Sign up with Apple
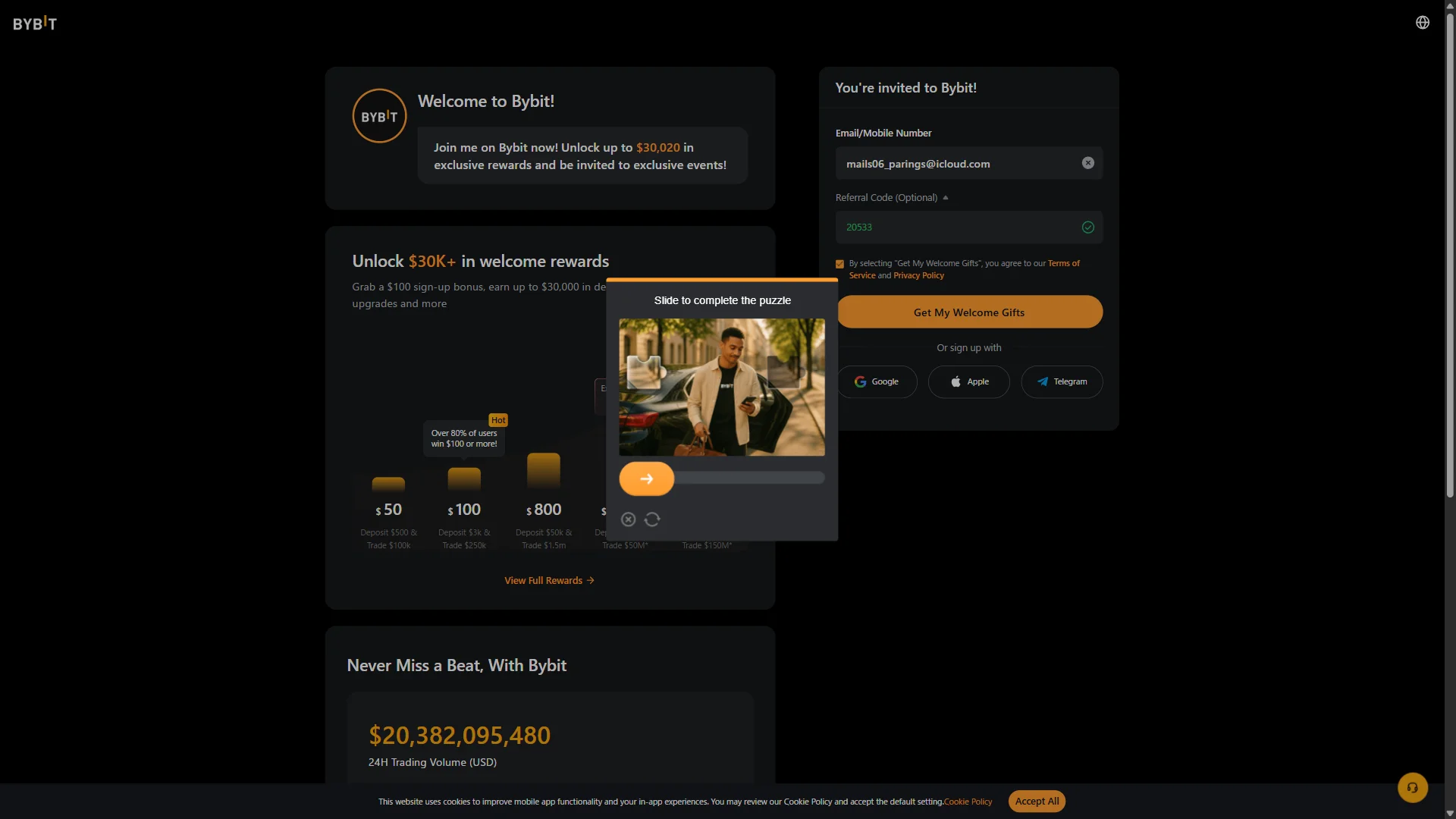 pyautogui.click(x=969, y=381)
